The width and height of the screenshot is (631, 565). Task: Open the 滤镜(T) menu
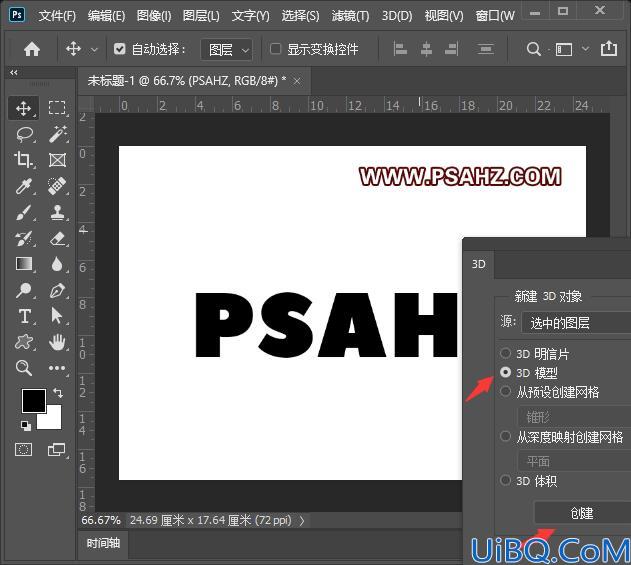(350, 16)
